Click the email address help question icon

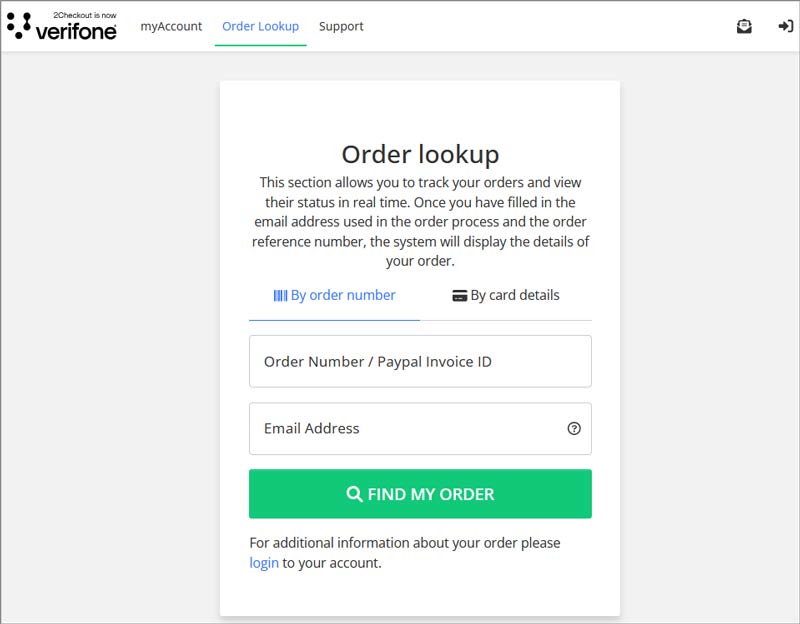coord(574,428)
